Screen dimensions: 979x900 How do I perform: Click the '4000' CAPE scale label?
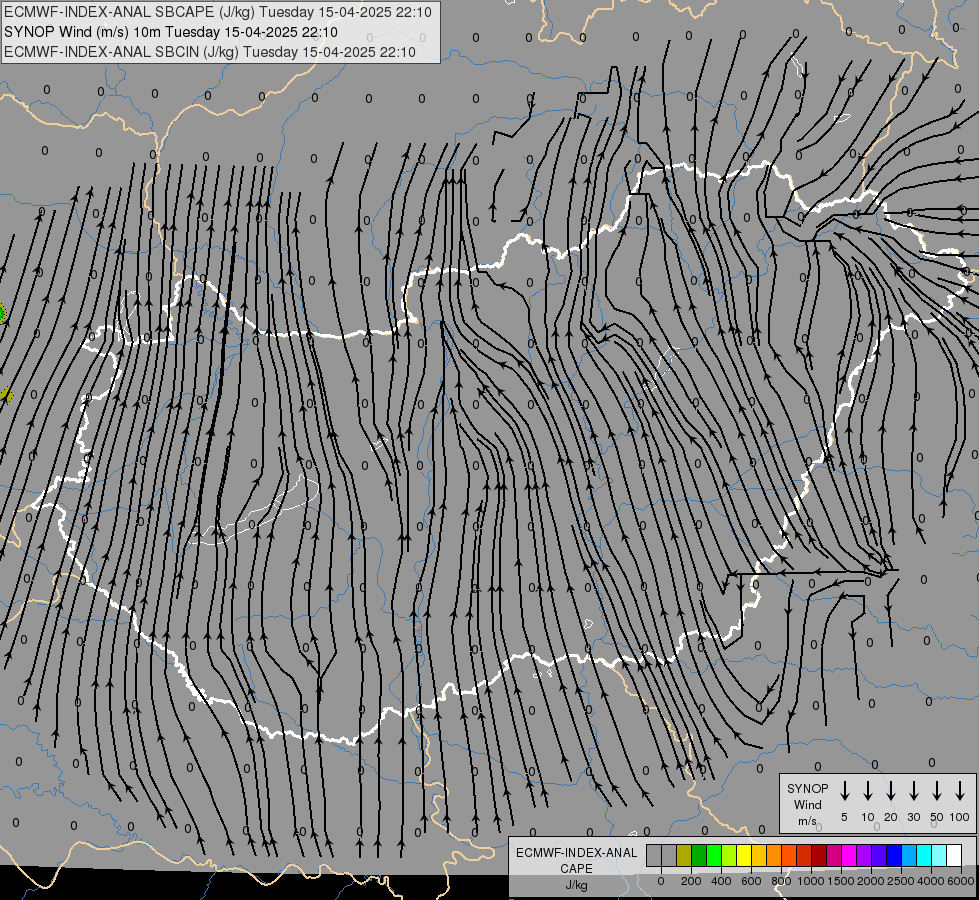point(931,881)
